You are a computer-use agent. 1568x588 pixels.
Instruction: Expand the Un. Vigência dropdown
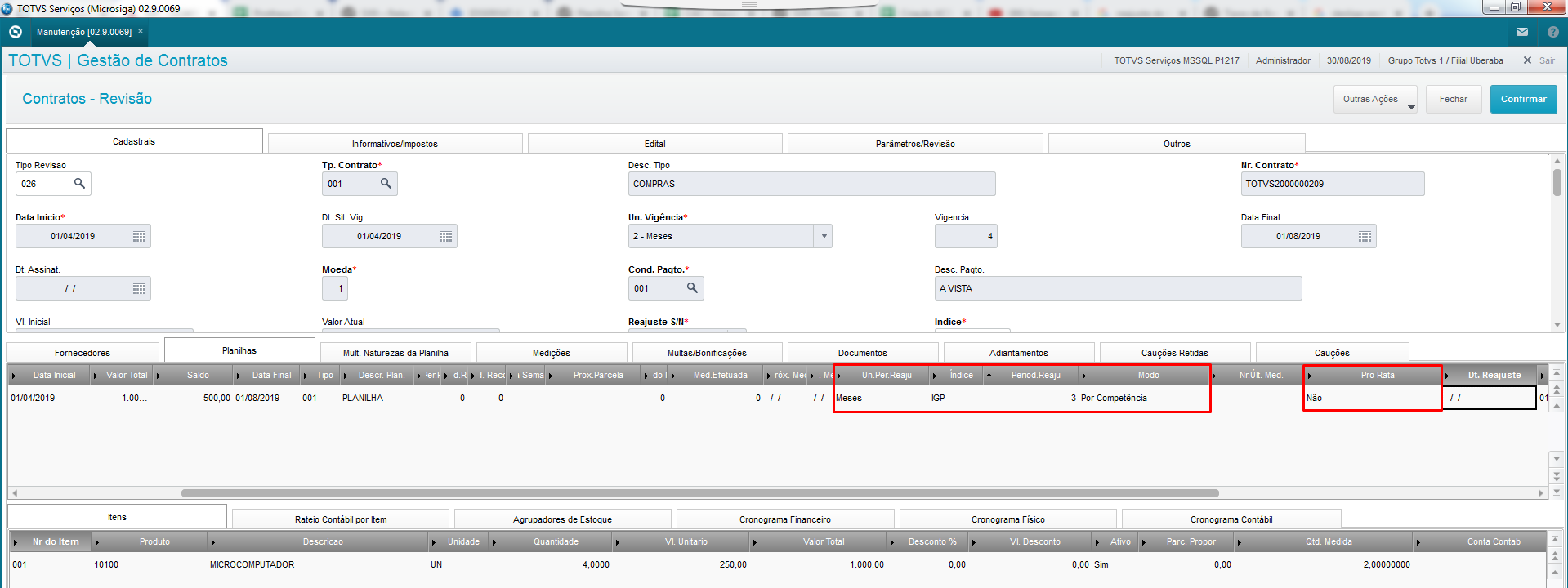[824, 236]
